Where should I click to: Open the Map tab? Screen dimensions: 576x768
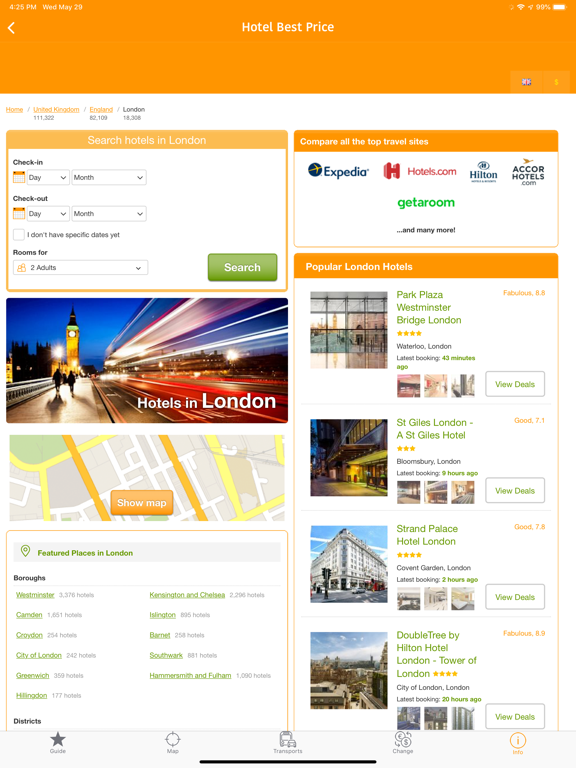(172, 743)
